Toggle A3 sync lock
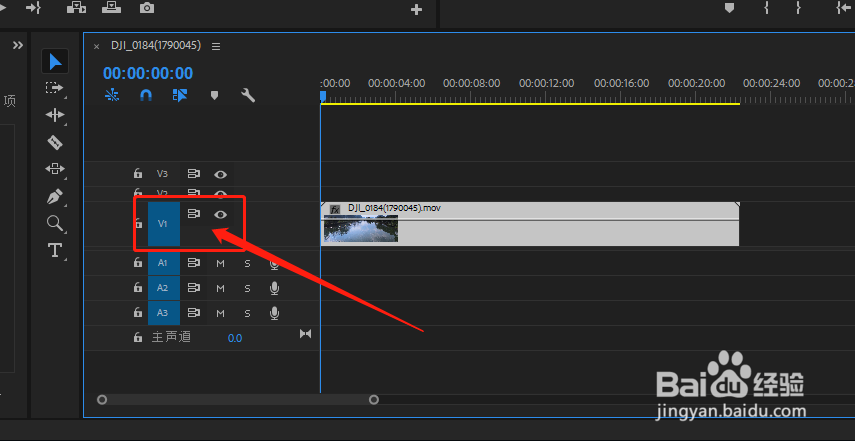The image size is (855, 441). [194, 313]
